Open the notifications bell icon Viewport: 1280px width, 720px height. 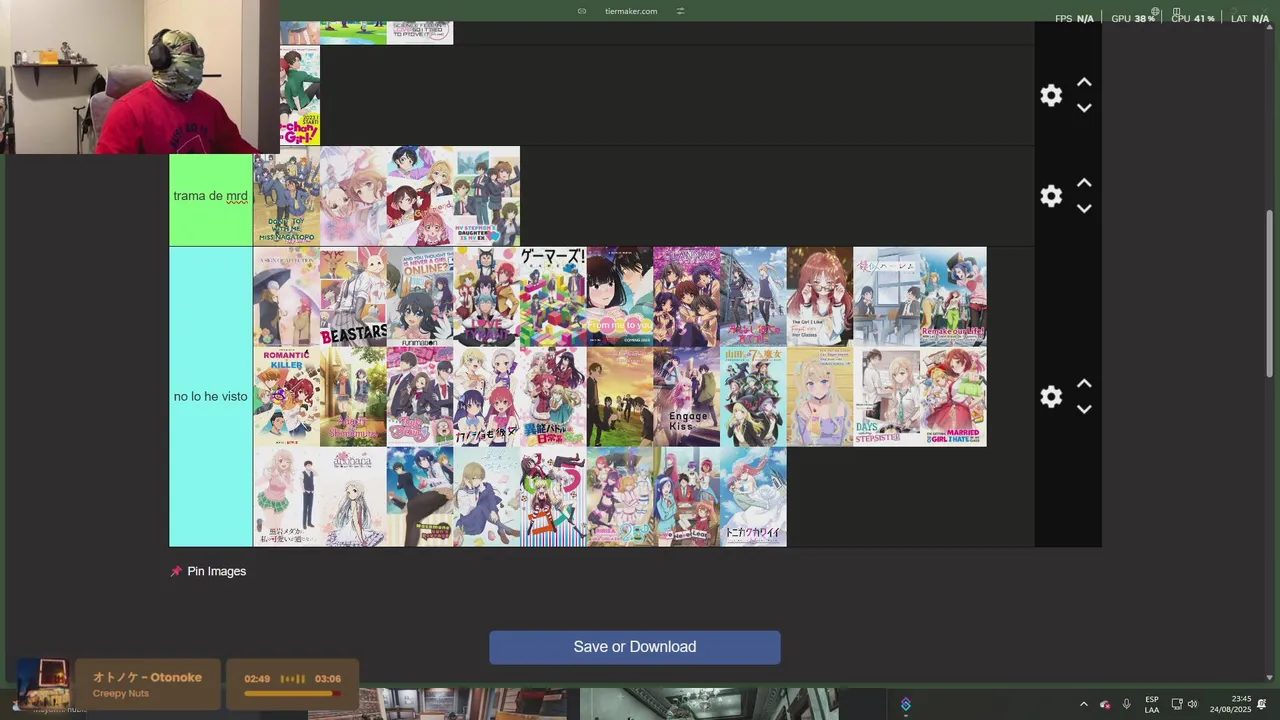coord(1262,704)
